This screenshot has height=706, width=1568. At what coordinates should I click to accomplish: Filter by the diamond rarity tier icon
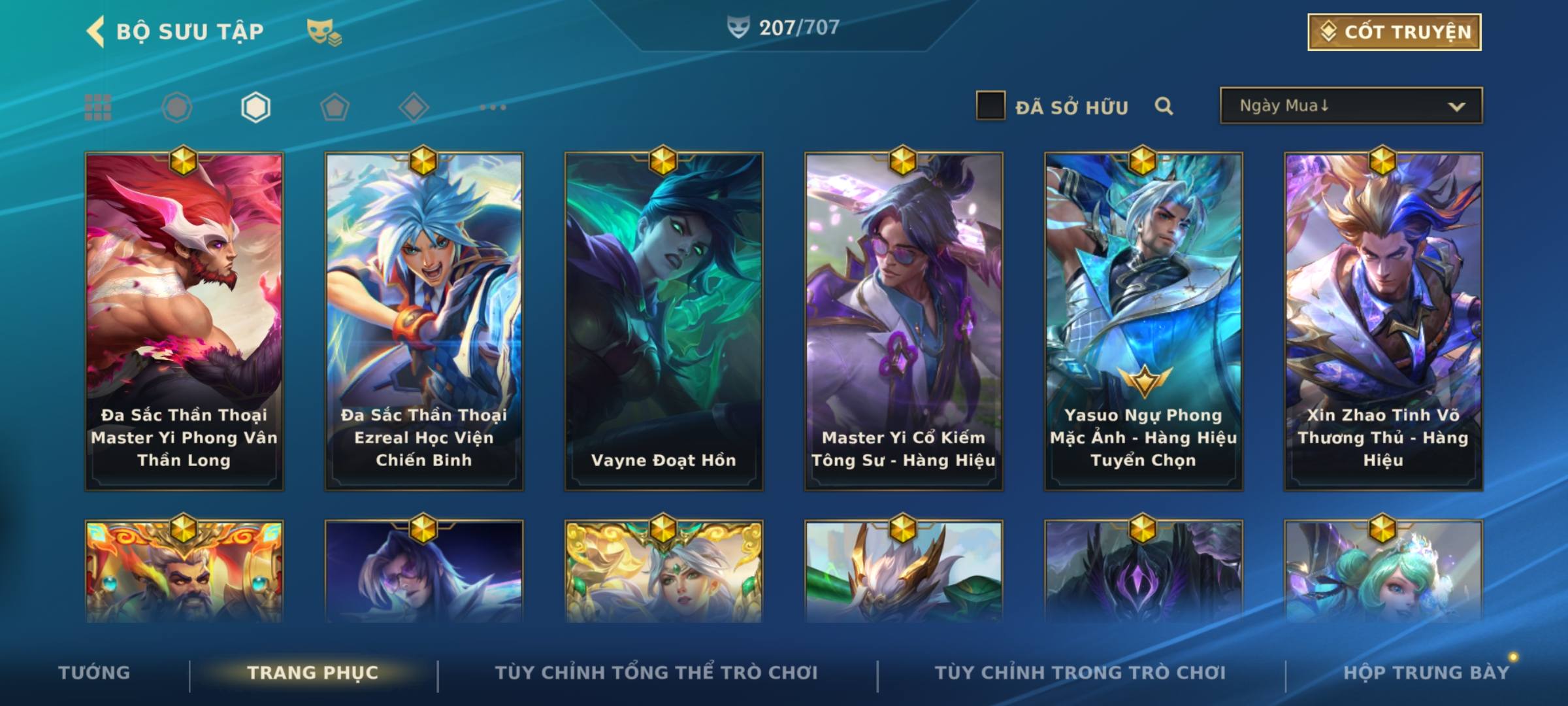tap(414, 107)
